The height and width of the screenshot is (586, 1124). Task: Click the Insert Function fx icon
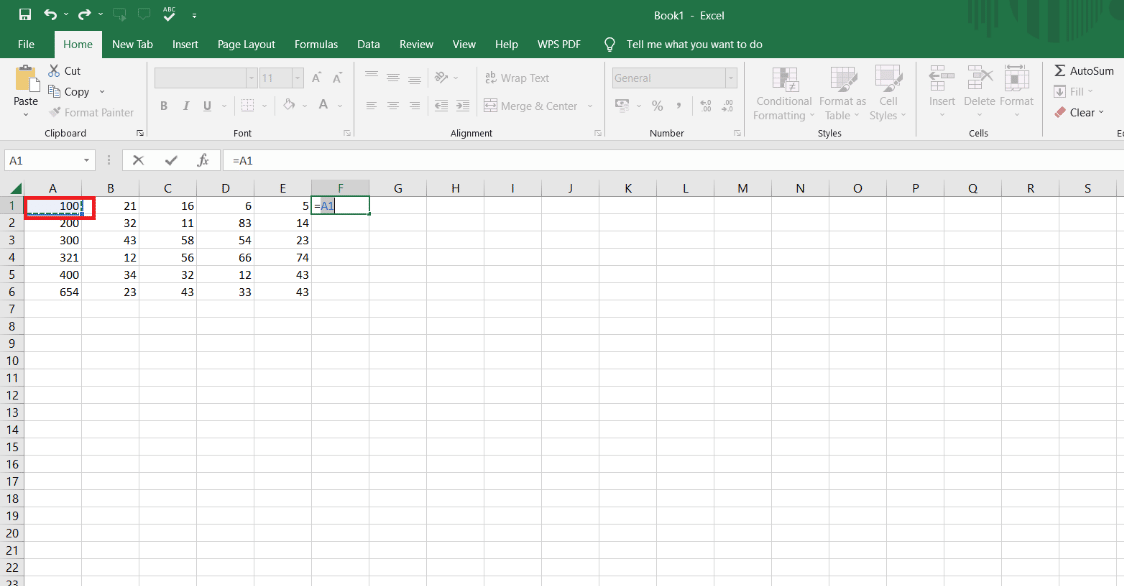click(203, 161)
